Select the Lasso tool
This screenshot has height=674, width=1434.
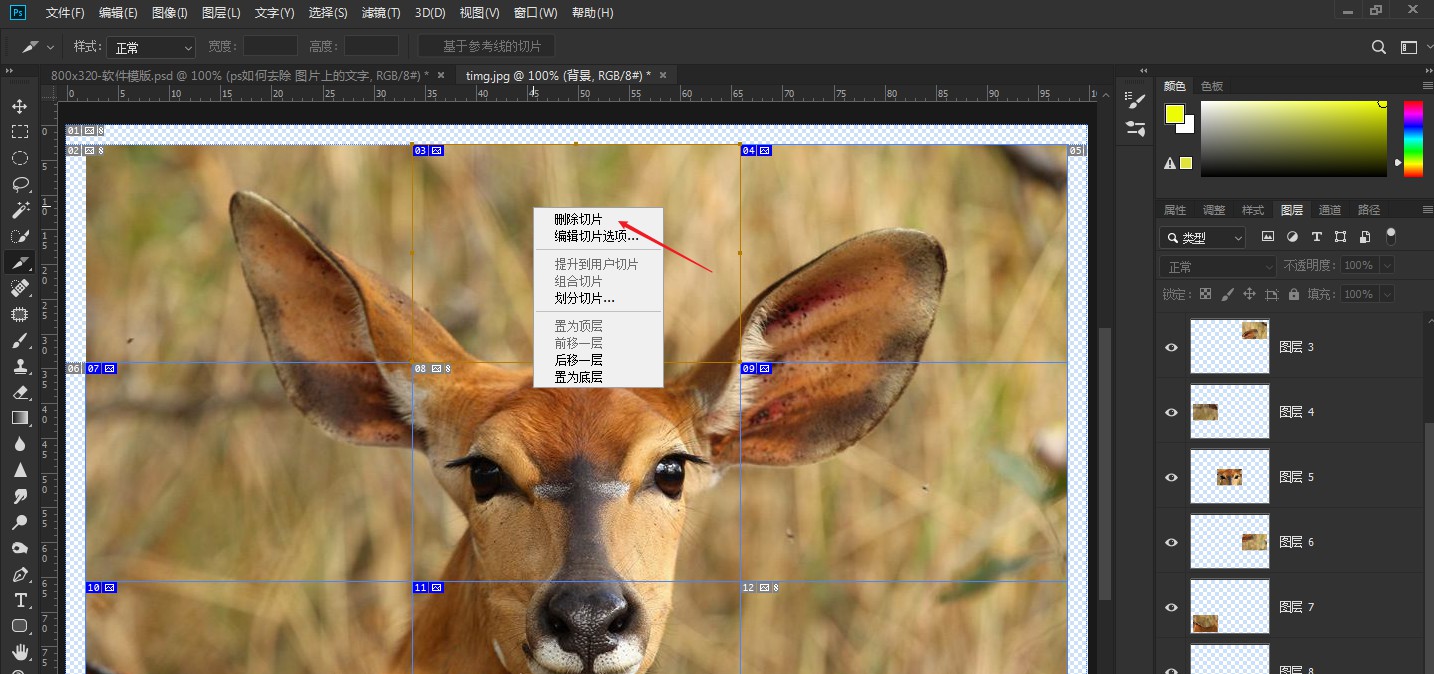(x=19, y=184)
